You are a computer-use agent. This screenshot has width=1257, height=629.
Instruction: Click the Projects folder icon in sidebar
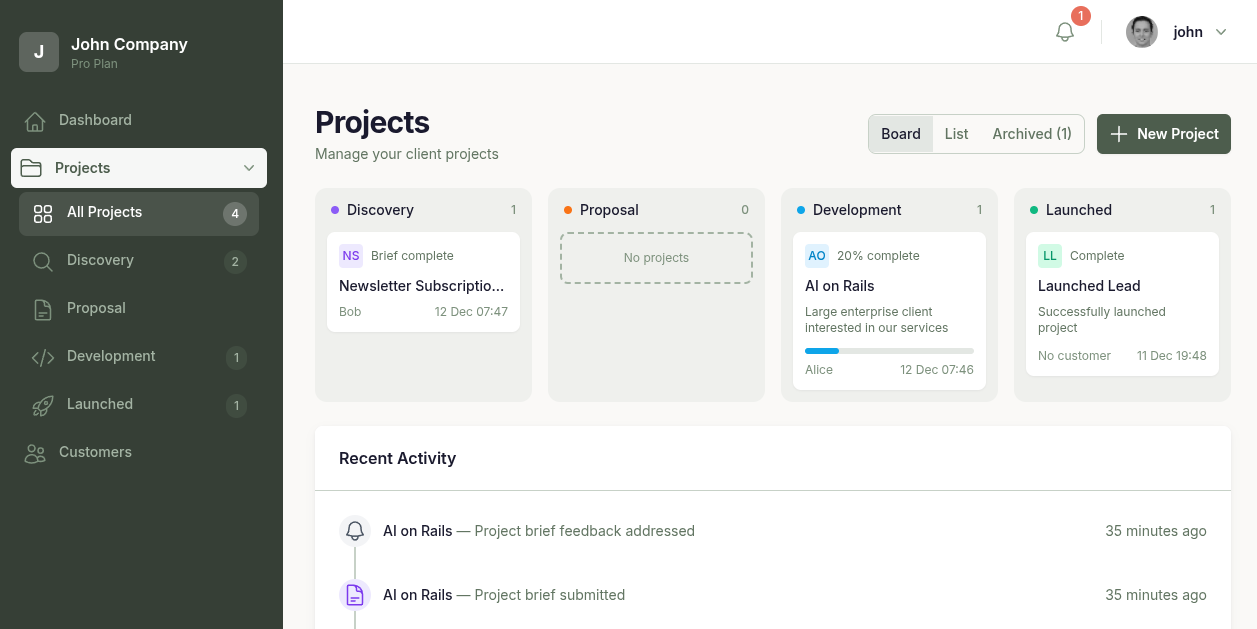[x=31, y=168]
